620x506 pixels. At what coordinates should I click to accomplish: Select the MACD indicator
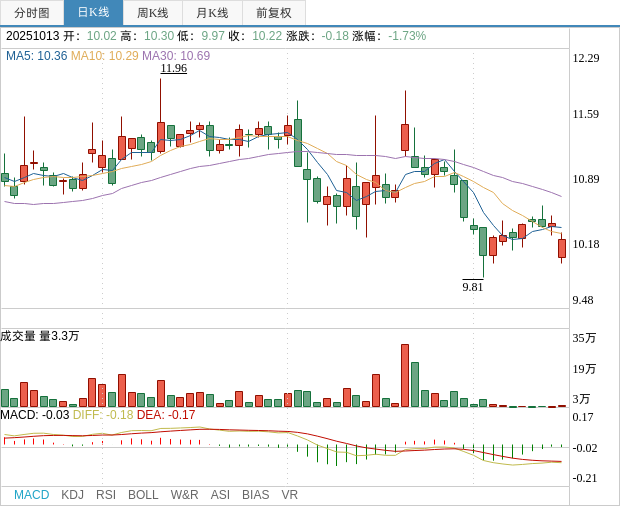(x=32, y=495)
